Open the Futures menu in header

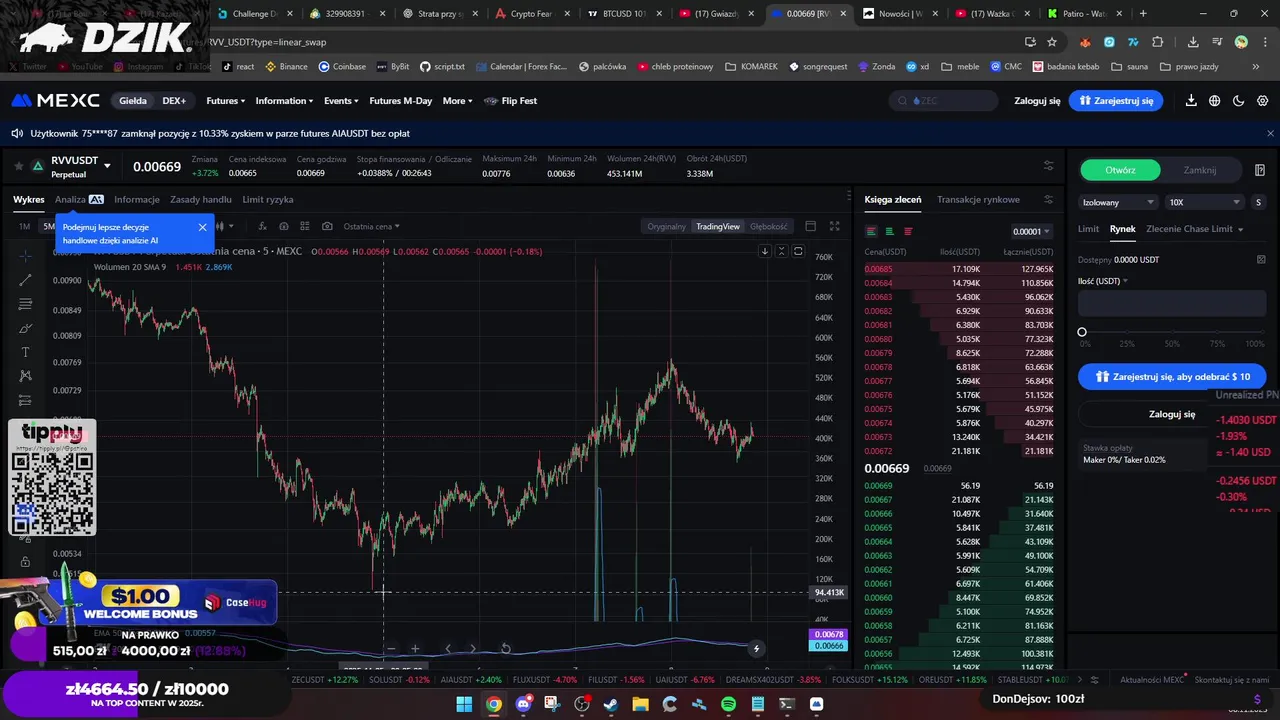[x=225, y=101]
